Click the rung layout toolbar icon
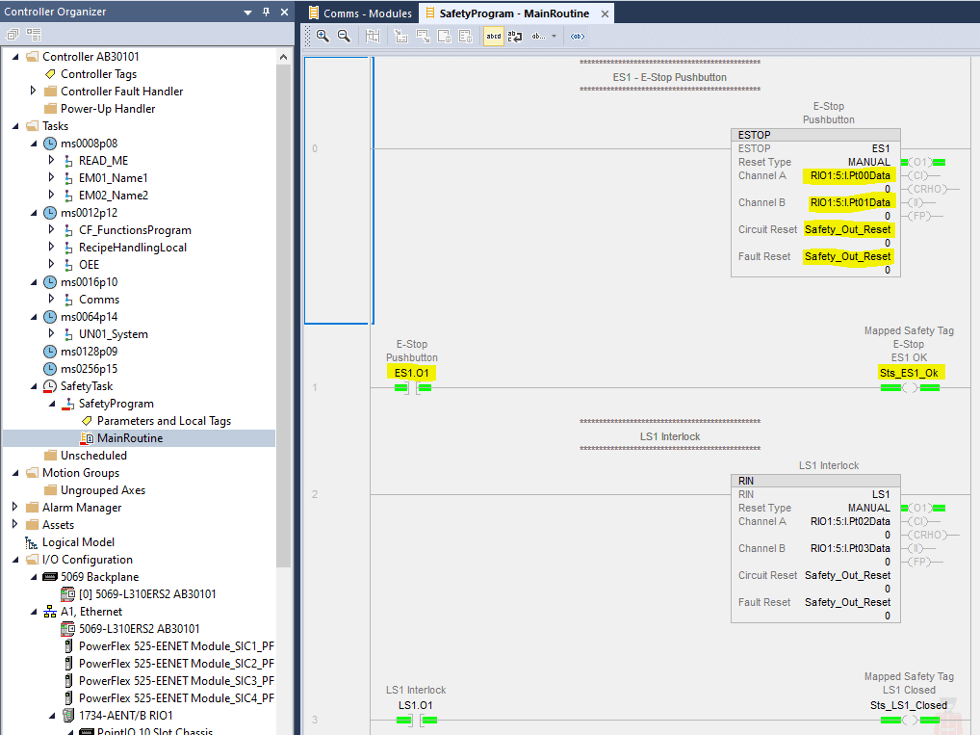Viewport: 980px width, 736px height. tap(372, 36)
